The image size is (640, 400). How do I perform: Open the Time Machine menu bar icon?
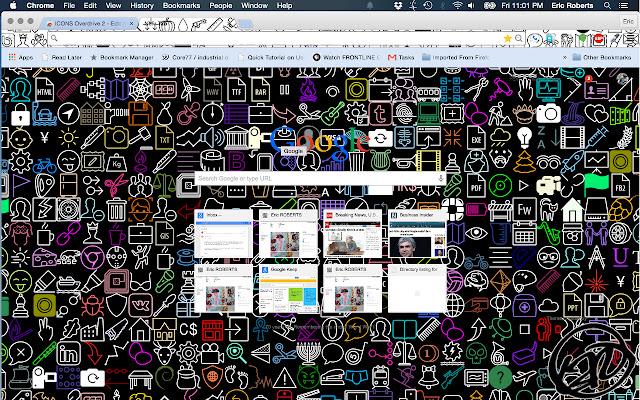pos(428,5)
